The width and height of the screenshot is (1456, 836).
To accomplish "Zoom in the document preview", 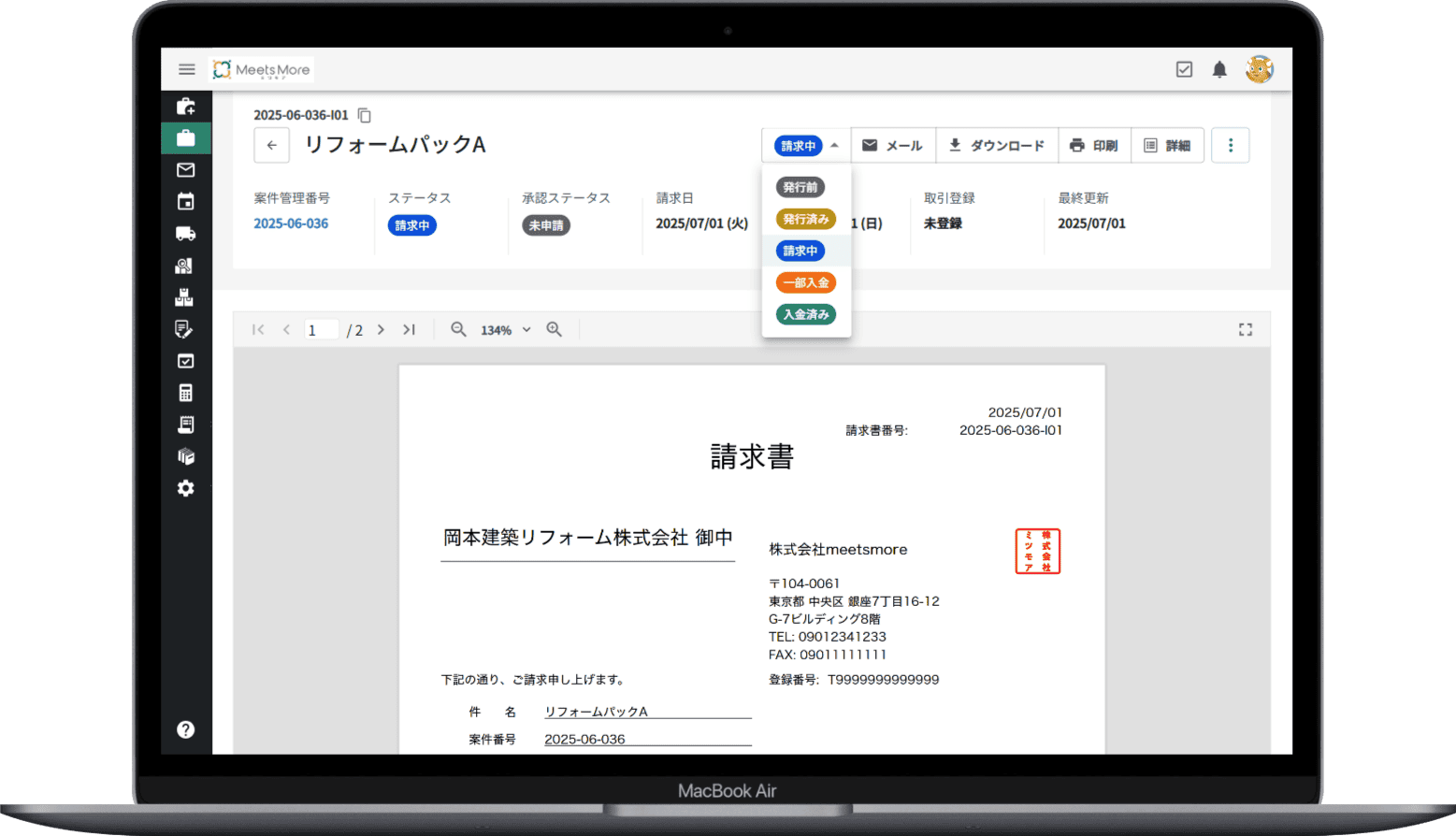I will pos(555,329).
